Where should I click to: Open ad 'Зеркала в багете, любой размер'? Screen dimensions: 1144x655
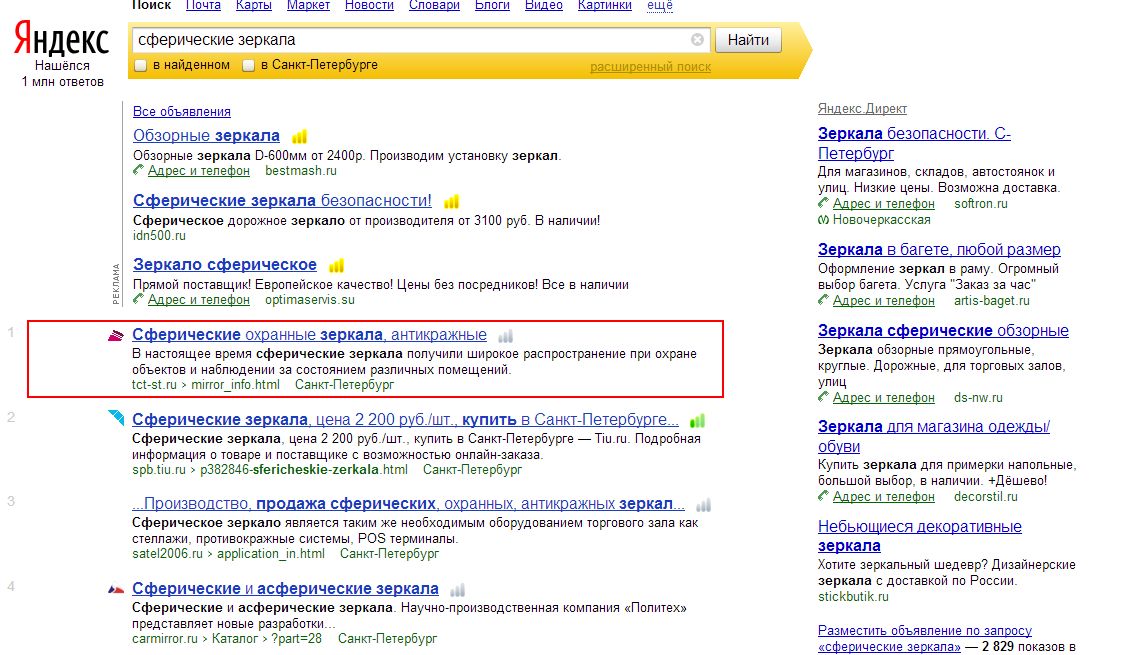coord(939,249)
